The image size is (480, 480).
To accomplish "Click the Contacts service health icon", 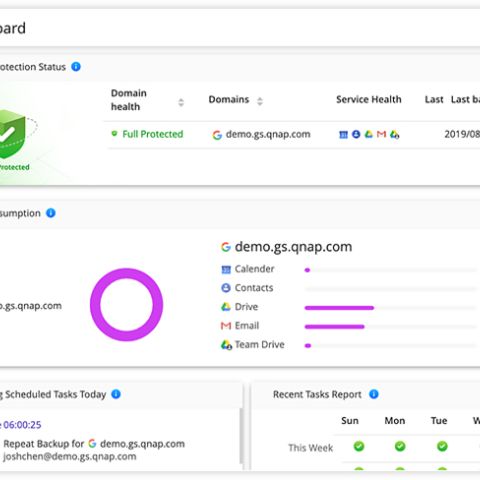I will tap(356, 134).
